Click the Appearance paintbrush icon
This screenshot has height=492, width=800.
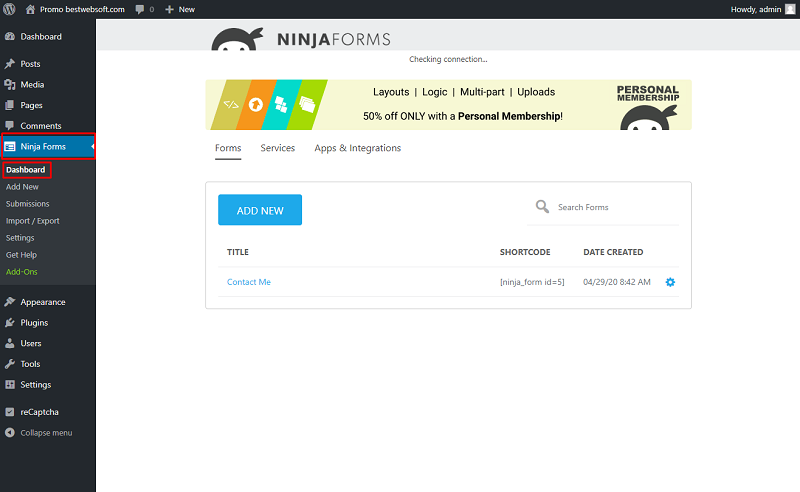point(10,302)
